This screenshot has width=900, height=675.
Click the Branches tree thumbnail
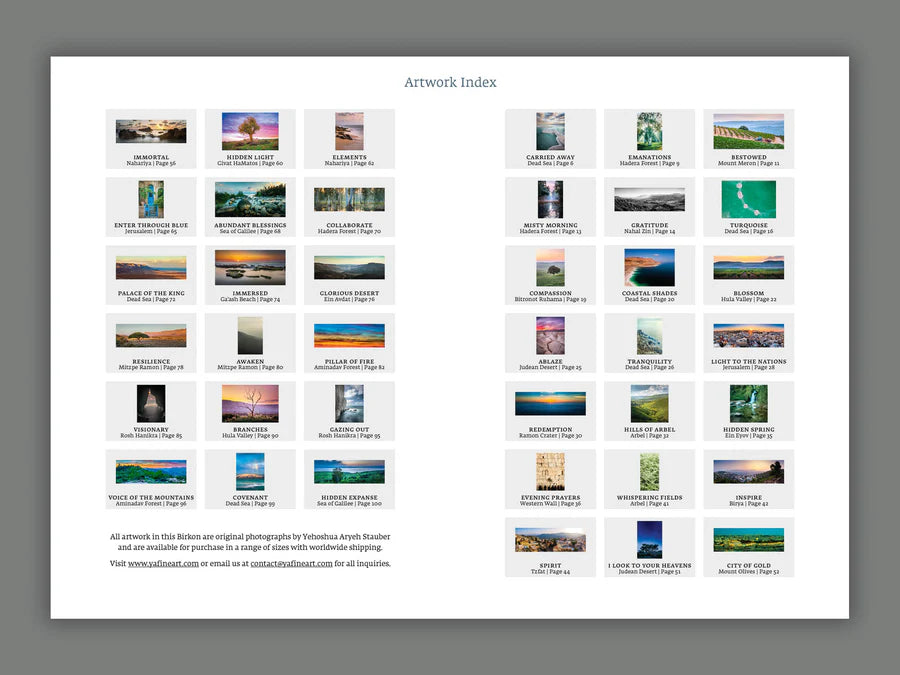250,403
